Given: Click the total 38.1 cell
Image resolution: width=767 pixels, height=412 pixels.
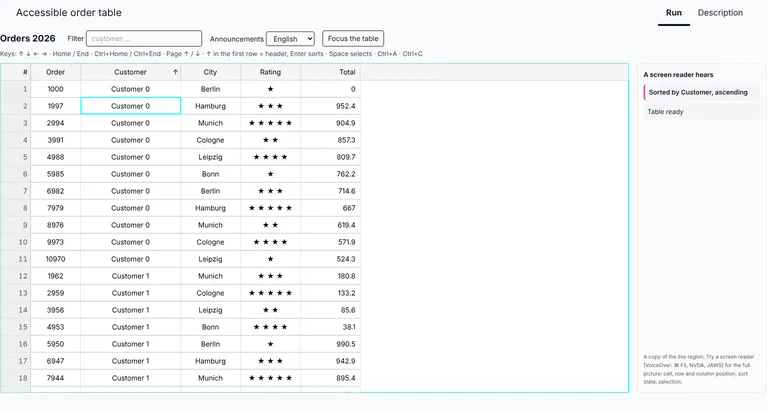Looking at the screenshot, I should click(x=330, y=327).
